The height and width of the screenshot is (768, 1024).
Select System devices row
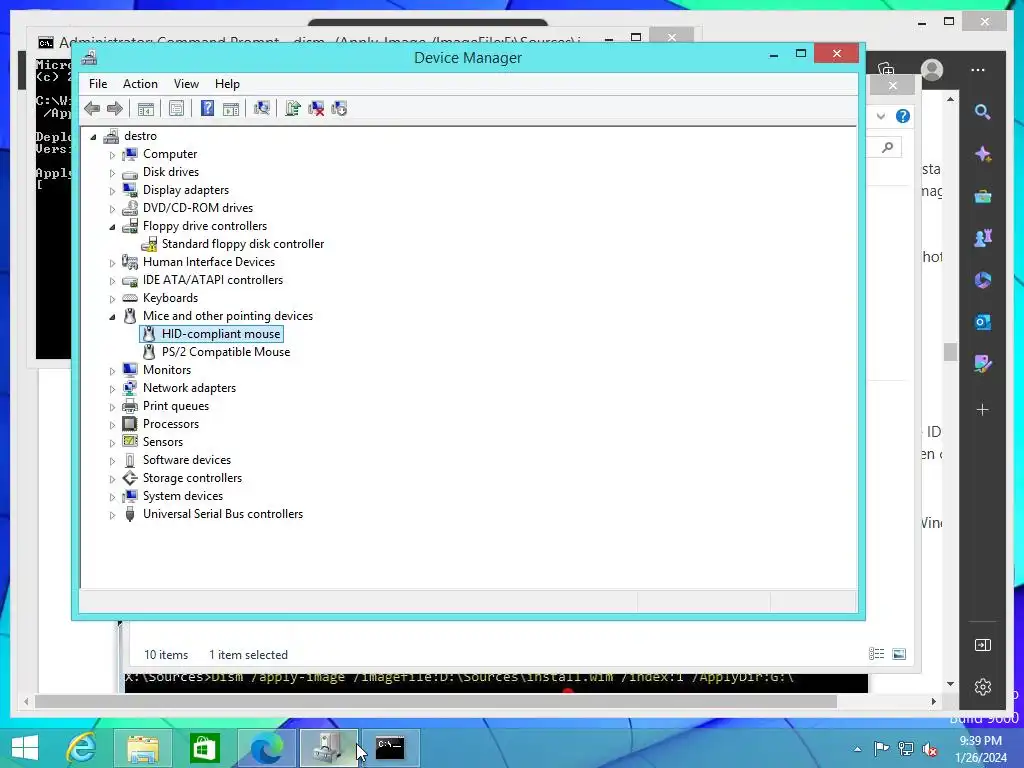(x=183, y=496)
